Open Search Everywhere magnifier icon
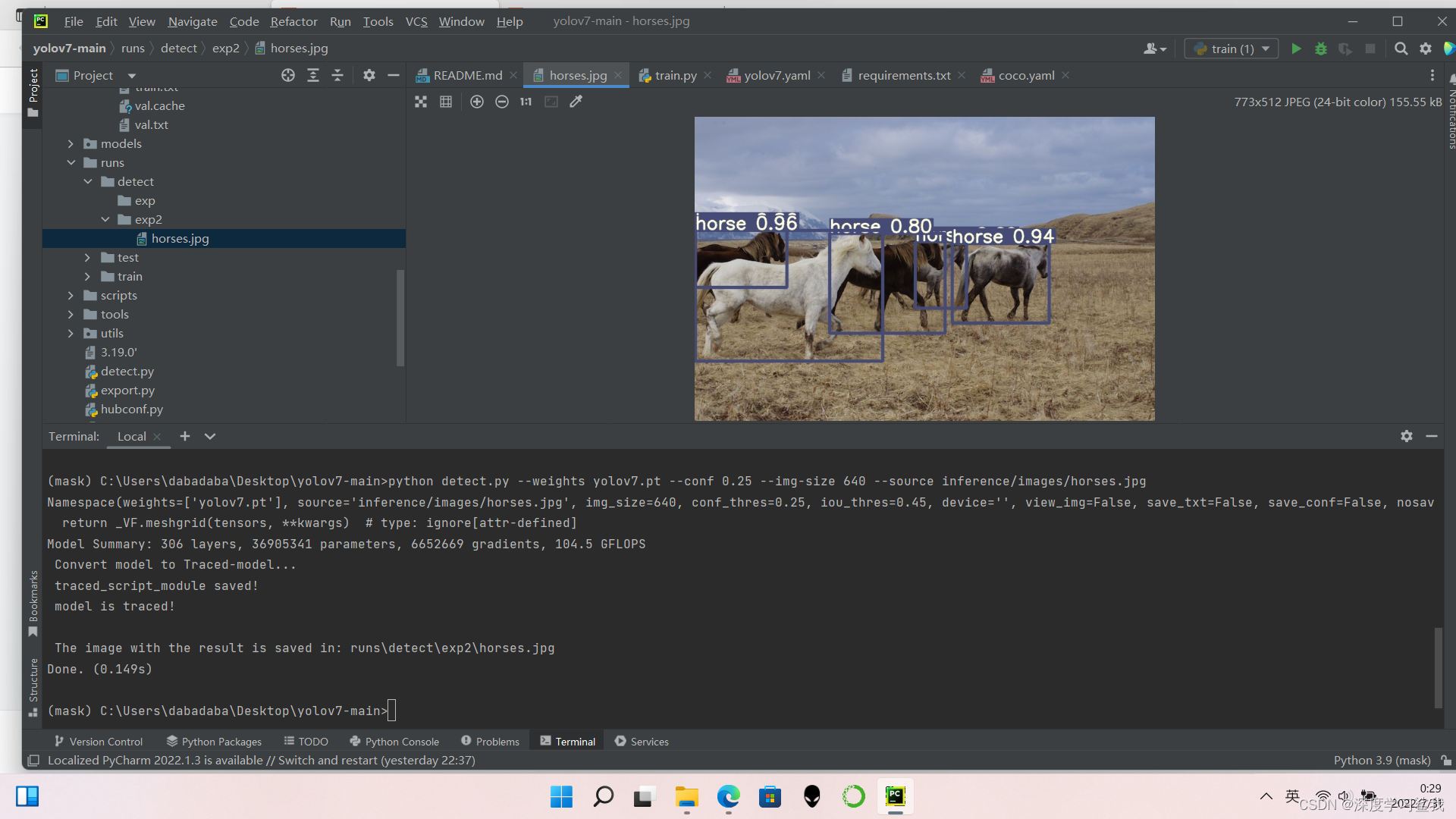1456x819 pixels. click(x=1401, y=49)
